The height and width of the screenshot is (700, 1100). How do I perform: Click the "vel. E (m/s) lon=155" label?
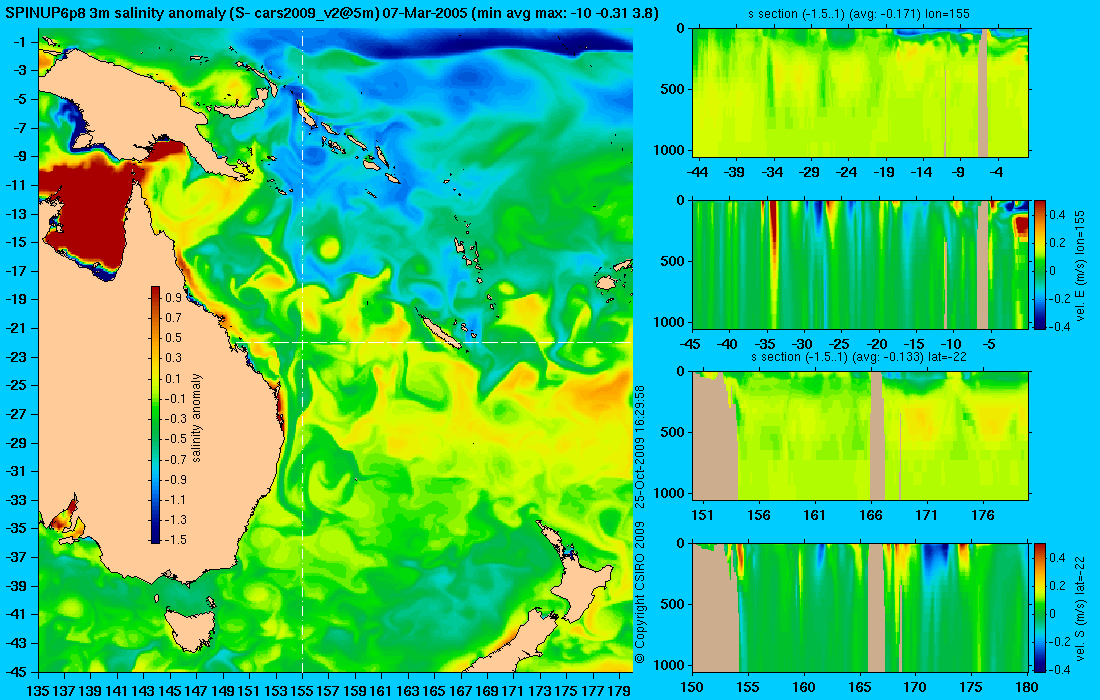coord(1080,264)
